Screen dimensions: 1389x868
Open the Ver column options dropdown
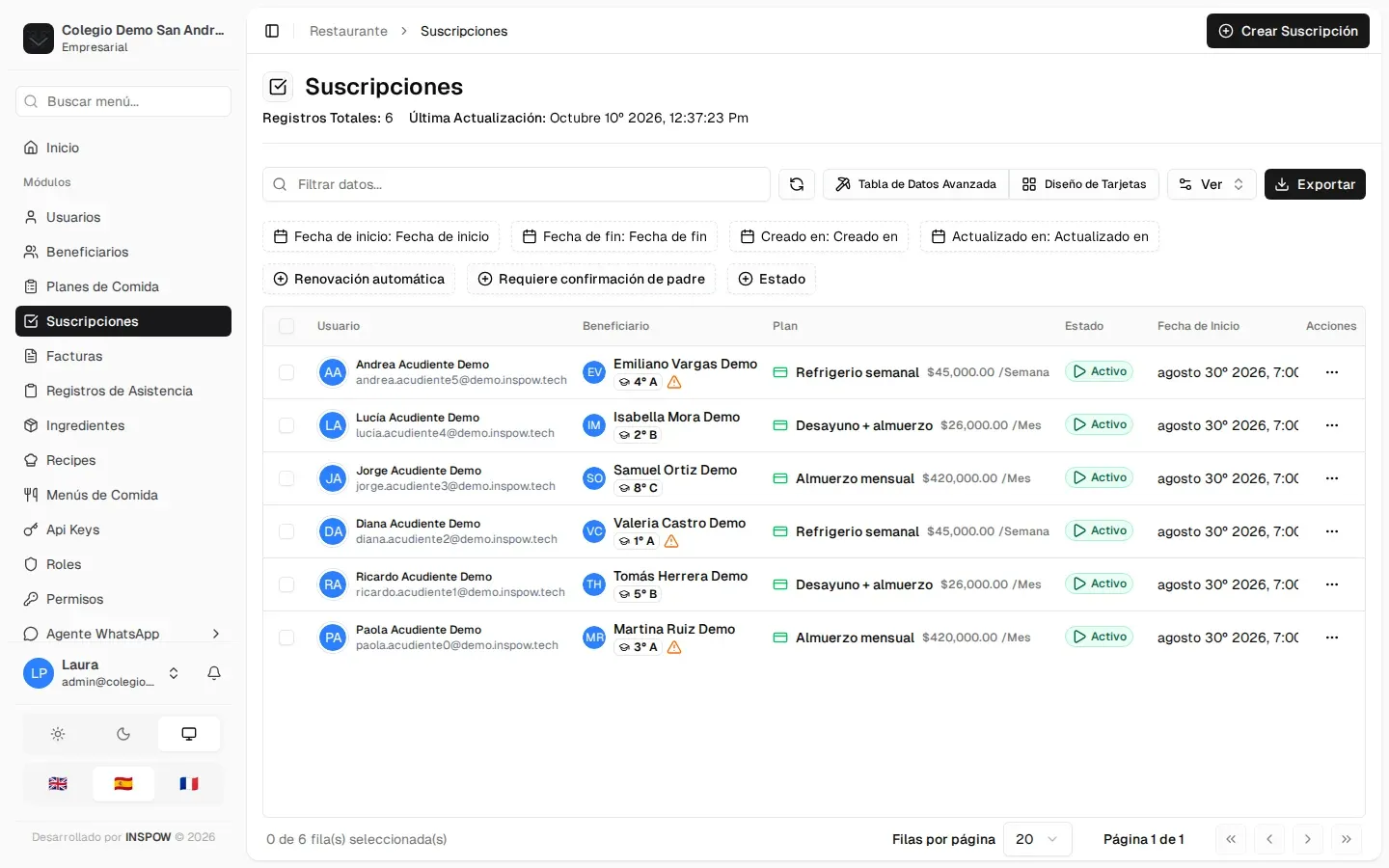click(1212, 184)
